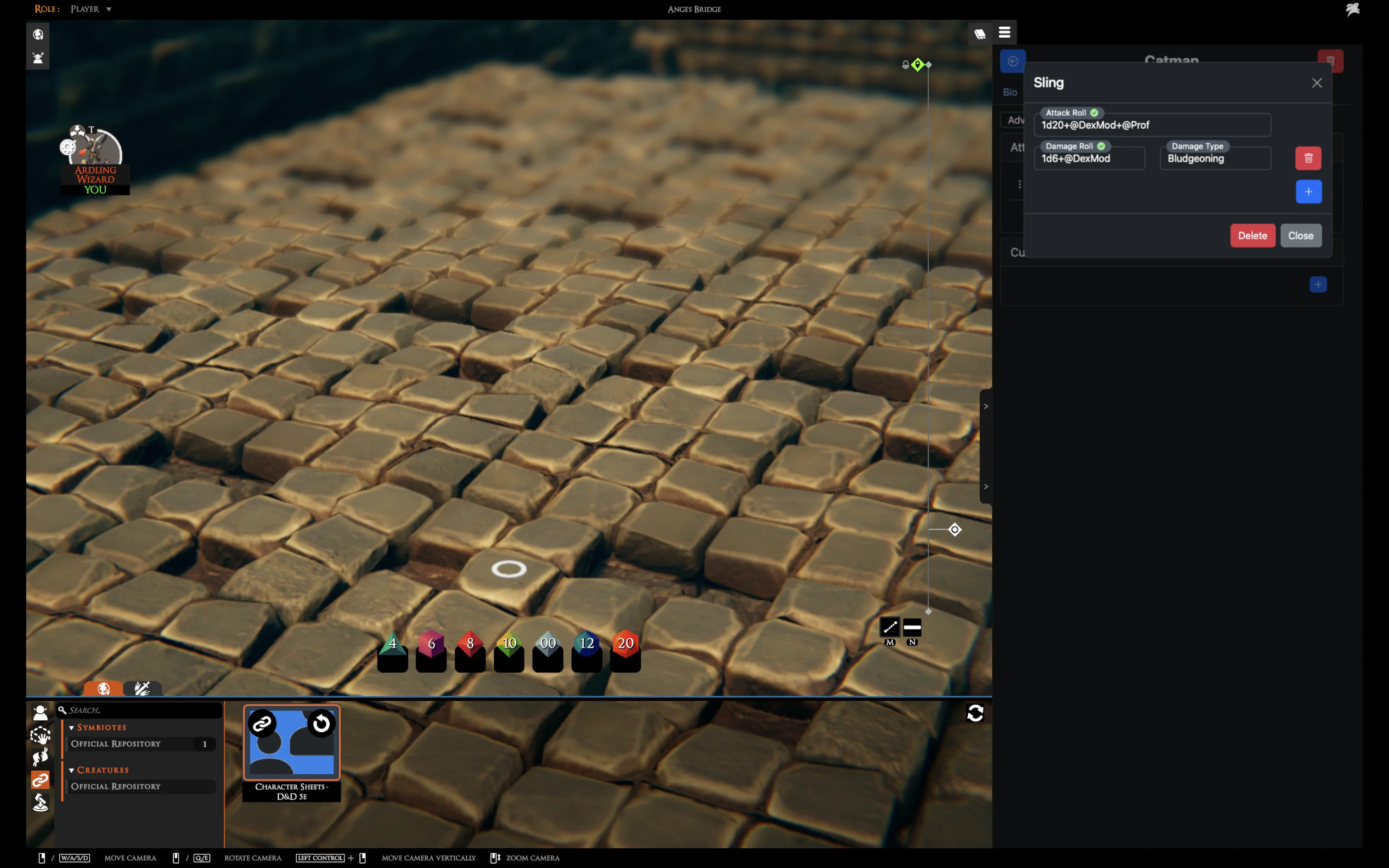The height and width of the screenshot is (868, 1389).
Task: Toggle the ruler line measurement tool
Action: (890, 627)
